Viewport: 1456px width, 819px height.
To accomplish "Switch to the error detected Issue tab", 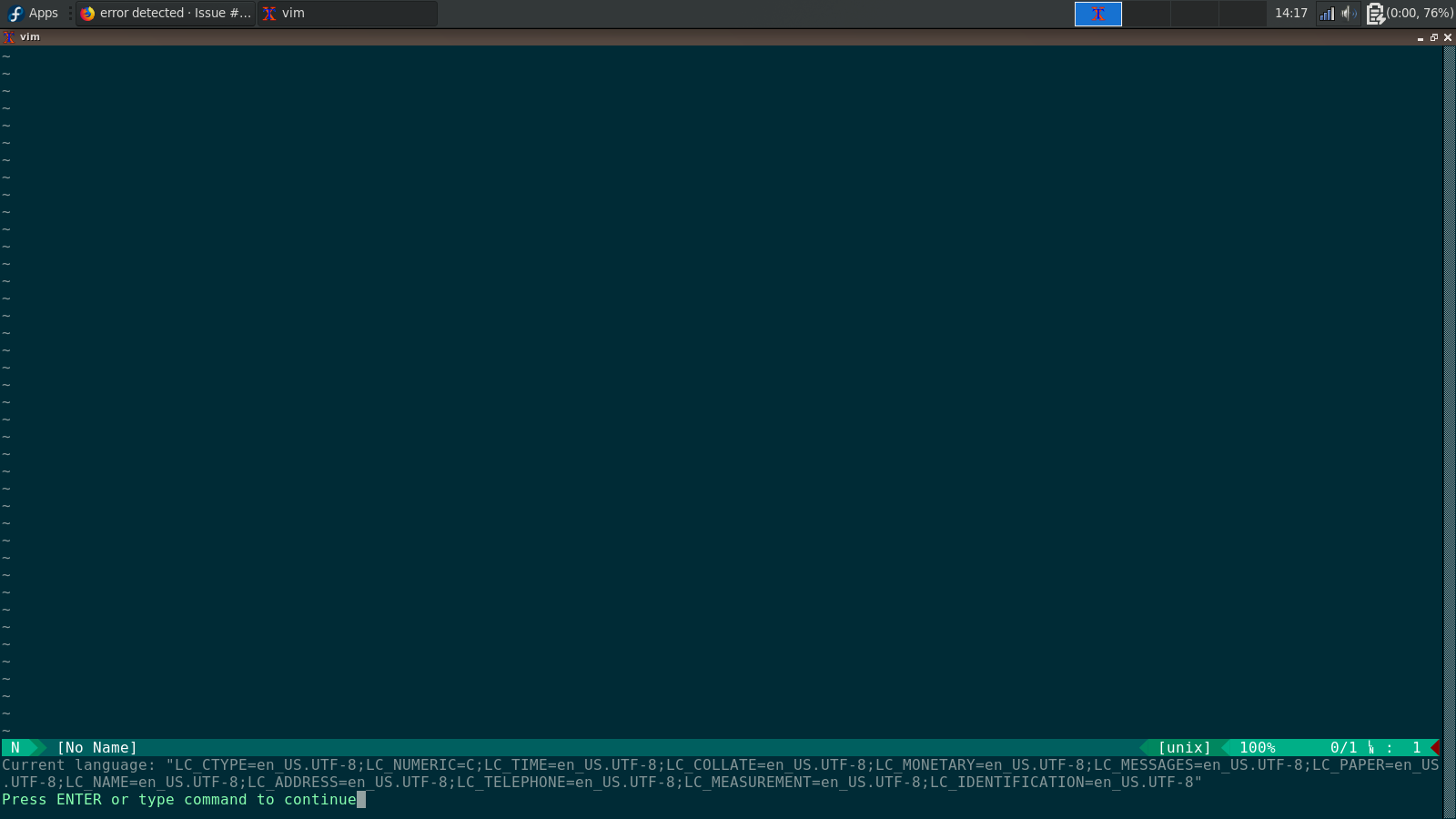I will (x=164, y=13).
